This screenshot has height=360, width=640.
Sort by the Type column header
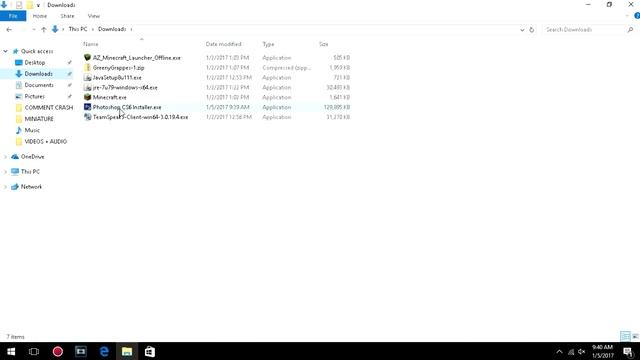(268, 44)
